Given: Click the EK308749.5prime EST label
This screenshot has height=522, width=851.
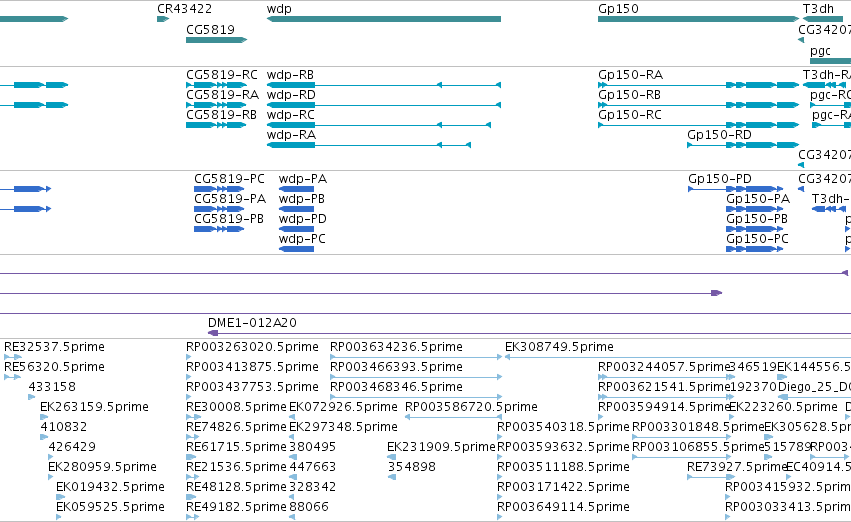Looking at the screenshot, I should pos(560,347).
